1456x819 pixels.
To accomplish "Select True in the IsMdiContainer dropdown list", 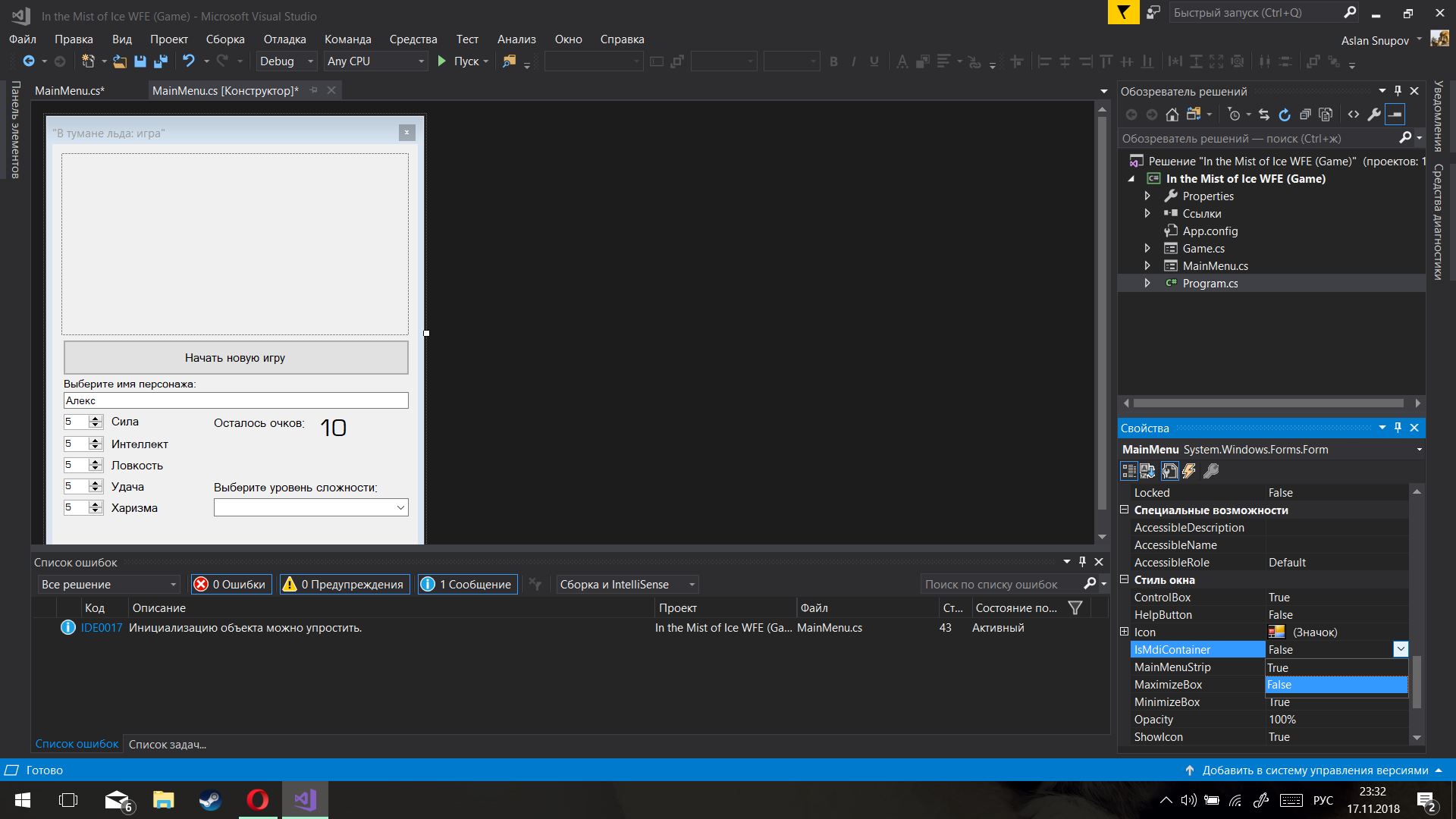I will [x=1336, y=667].
